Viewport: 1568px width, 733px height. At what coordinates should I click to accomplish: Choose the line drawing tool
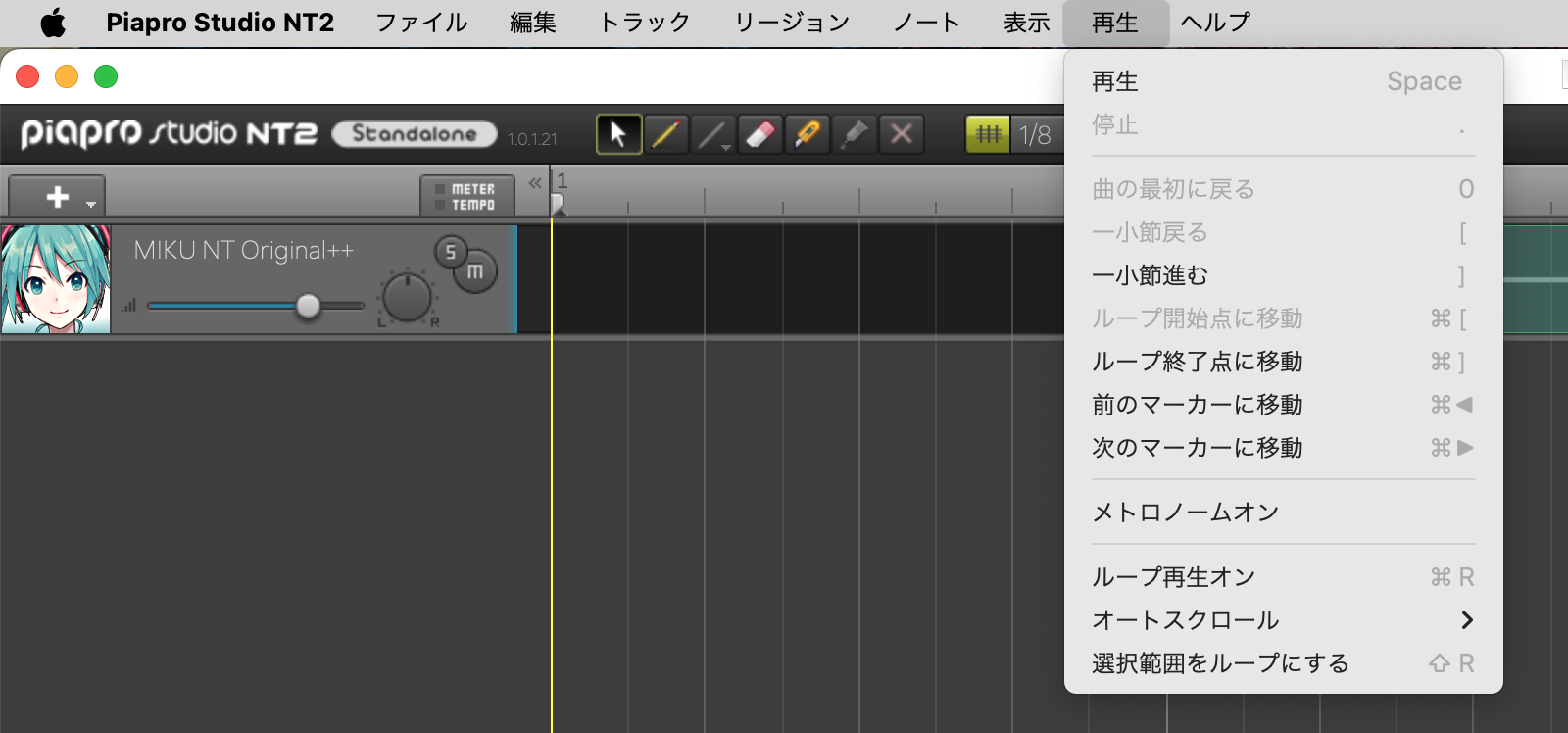pos(712,134)
